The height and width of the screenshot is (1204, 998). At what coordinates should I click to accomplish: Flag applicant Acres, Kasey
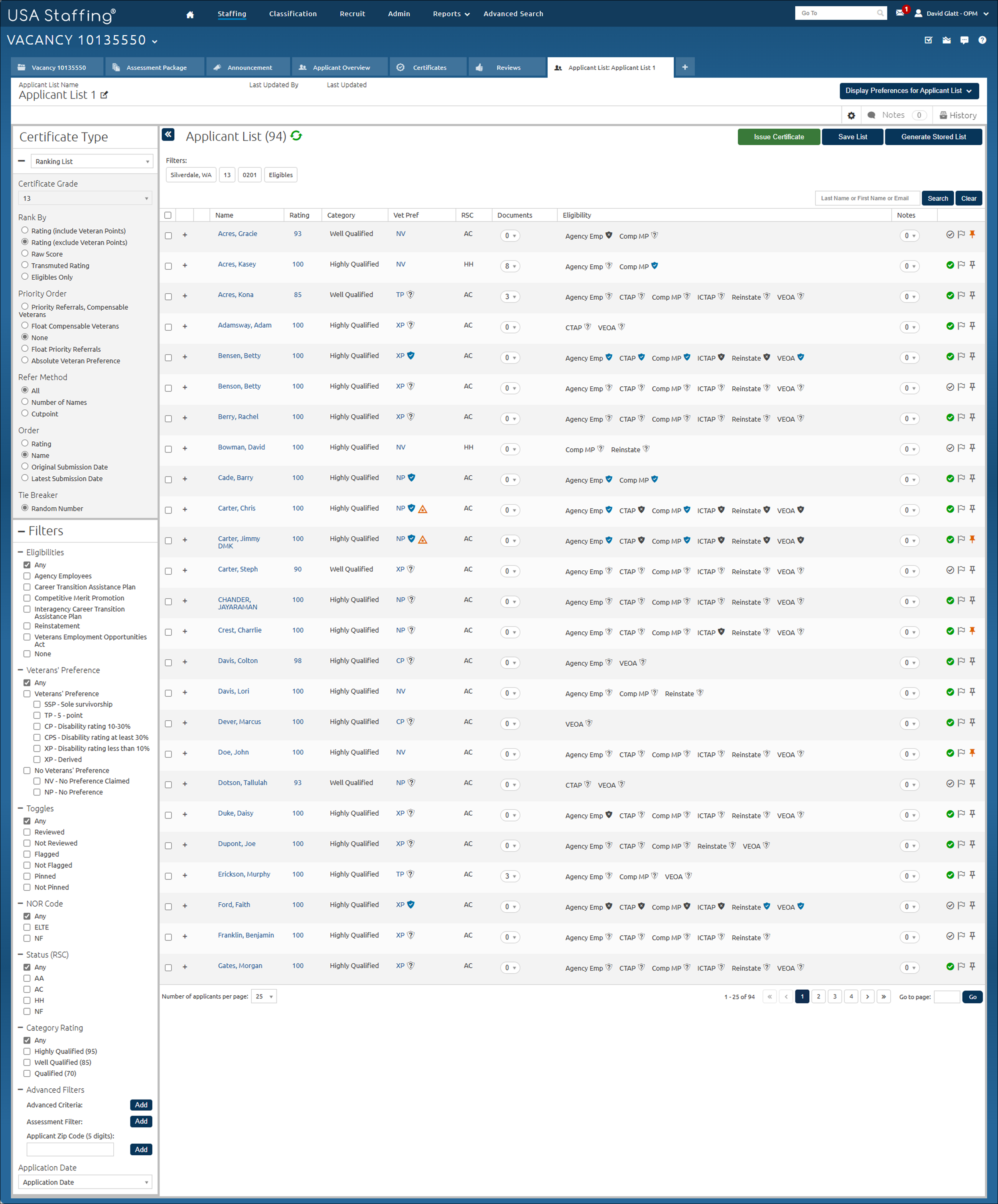click(961, 265)
